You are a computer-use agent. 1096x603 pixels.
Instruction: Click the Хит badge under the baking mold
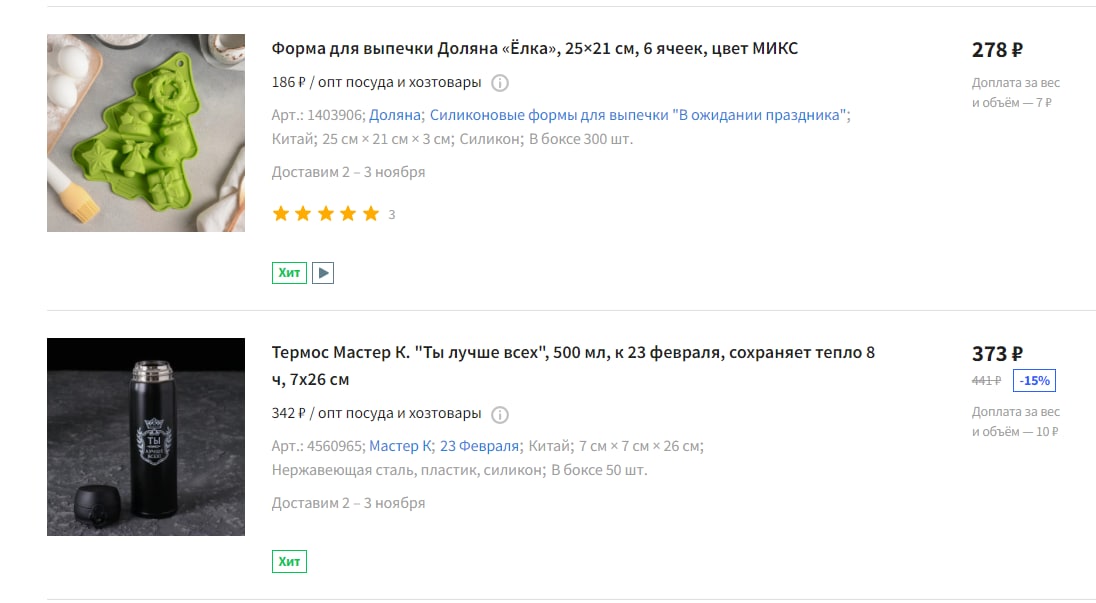(x=289, y=273)
